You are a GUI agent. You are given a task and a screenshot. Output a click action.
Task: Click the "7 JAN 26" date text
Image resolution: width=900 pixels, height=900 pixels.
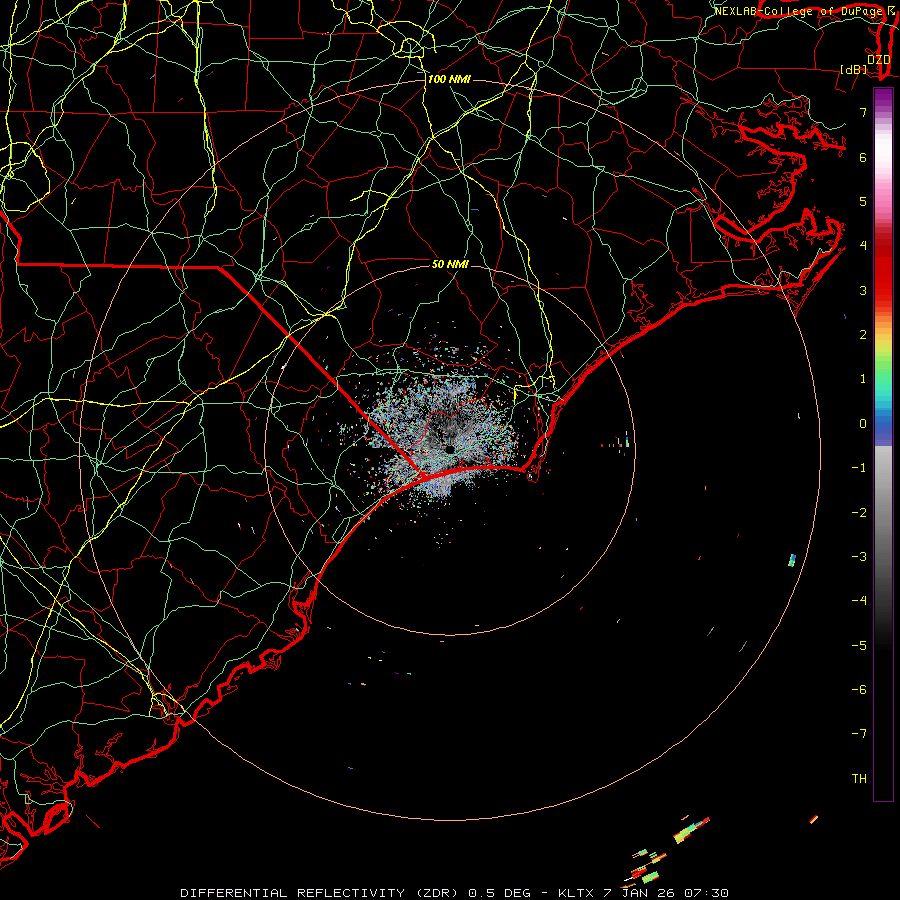[x=639, y=893]
